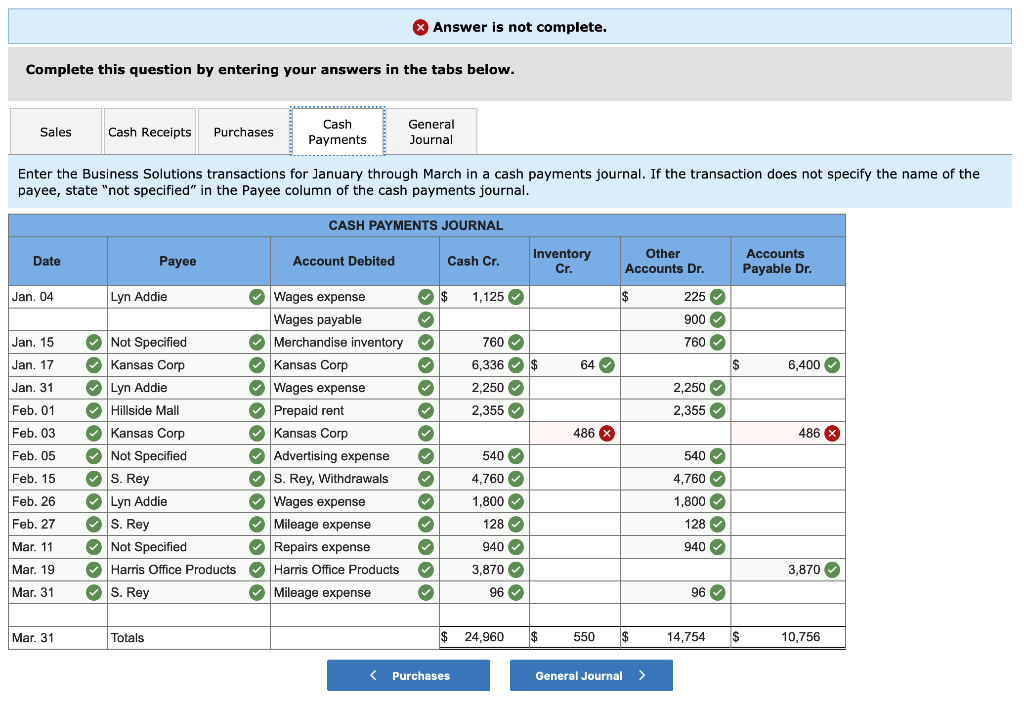The image size is (1024, 711).
Task: Open the Feb. 15 S. Rey payee dropdown
Action: click(189, 479)
